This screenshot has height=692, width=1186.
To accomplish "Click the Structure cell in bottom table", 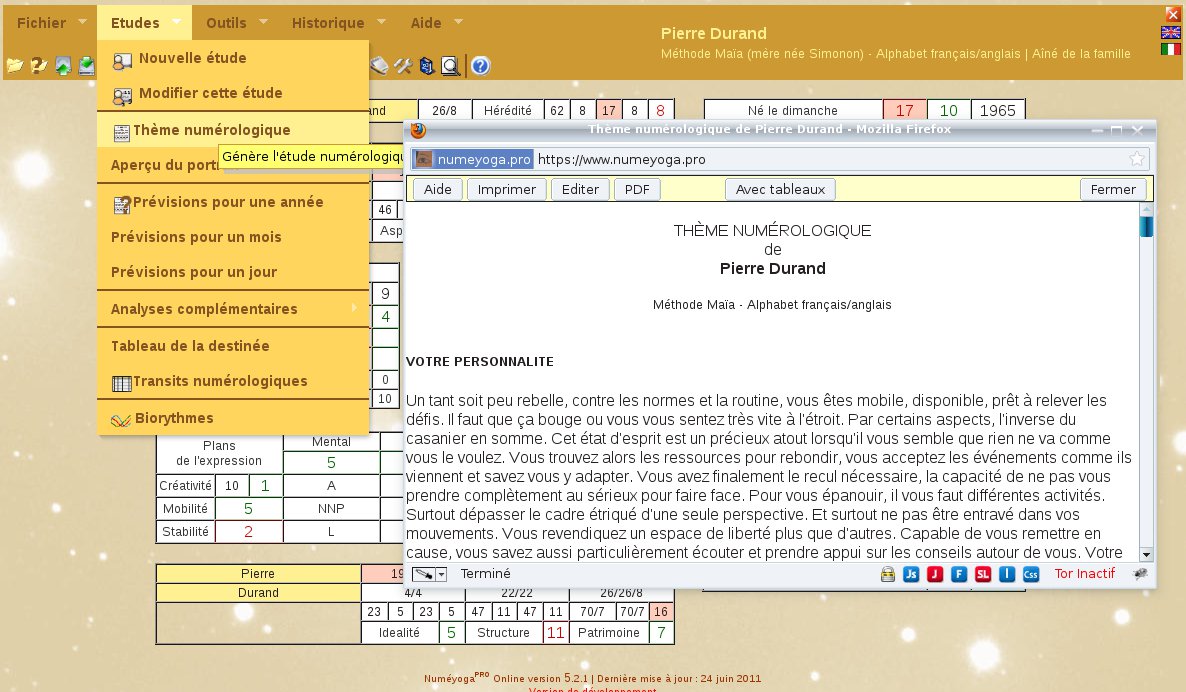I will coord(503,632).
